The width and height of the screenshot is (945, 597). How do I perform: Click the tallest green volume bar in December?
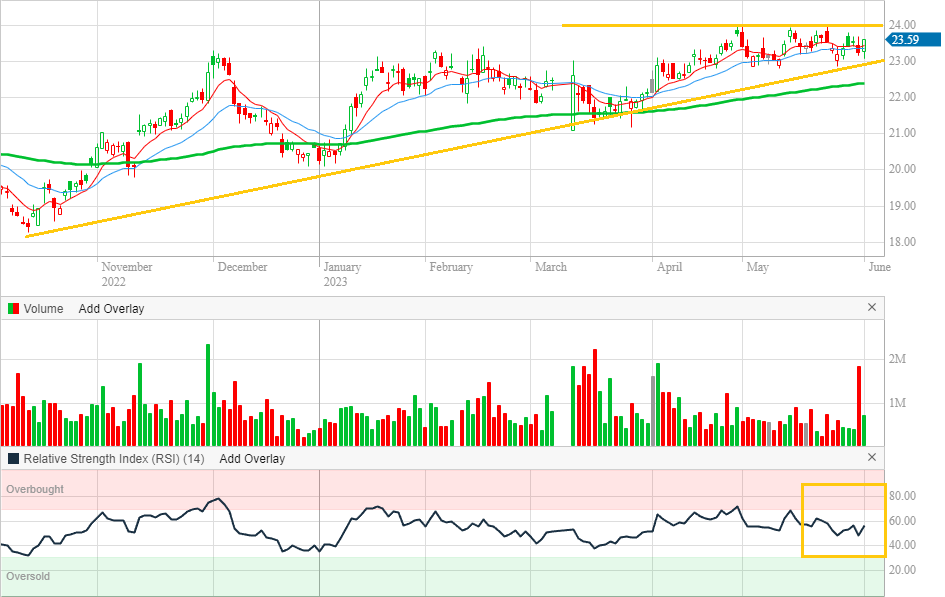coord(208,395)
